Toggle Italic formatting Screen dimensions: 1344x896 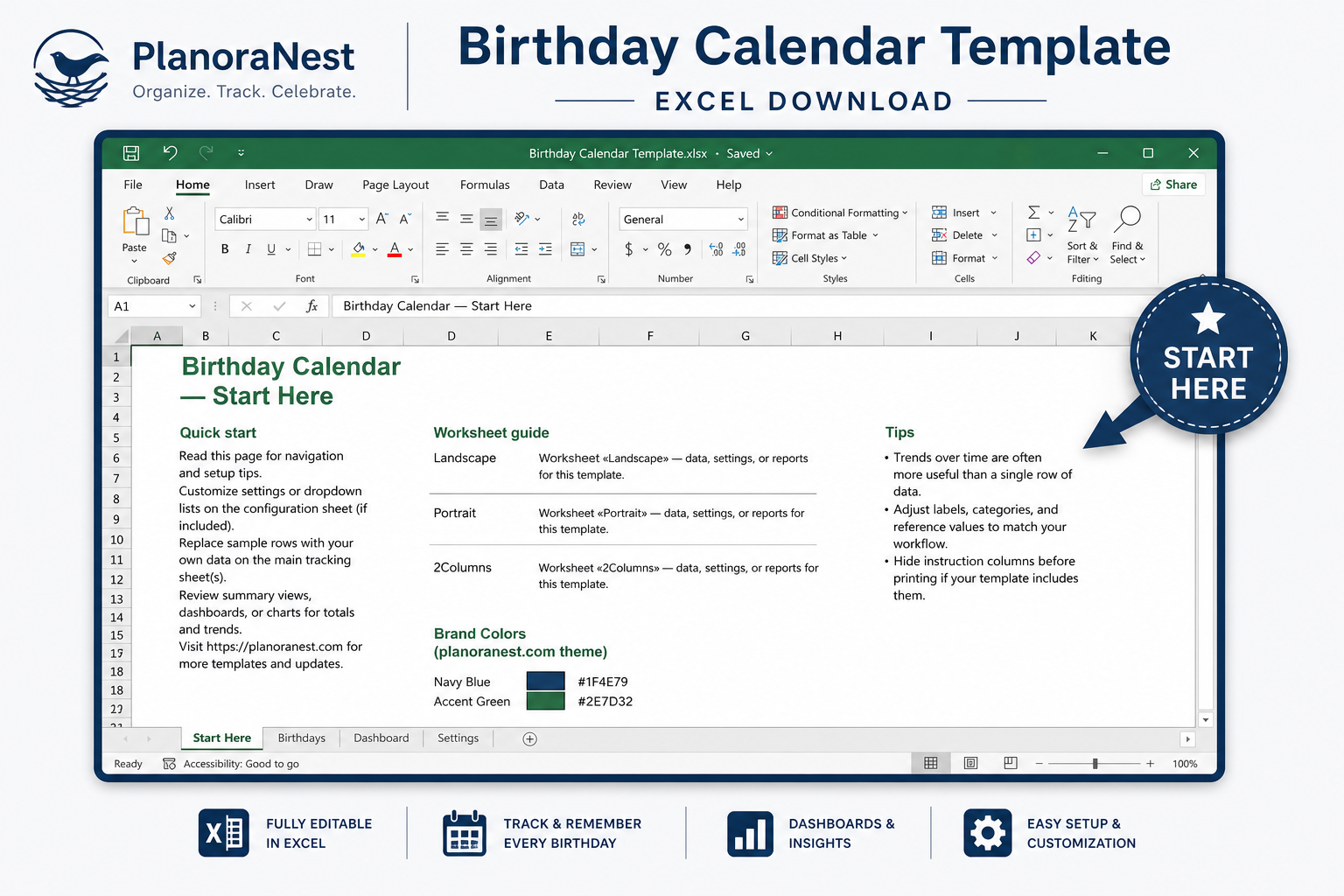point(248,249)
